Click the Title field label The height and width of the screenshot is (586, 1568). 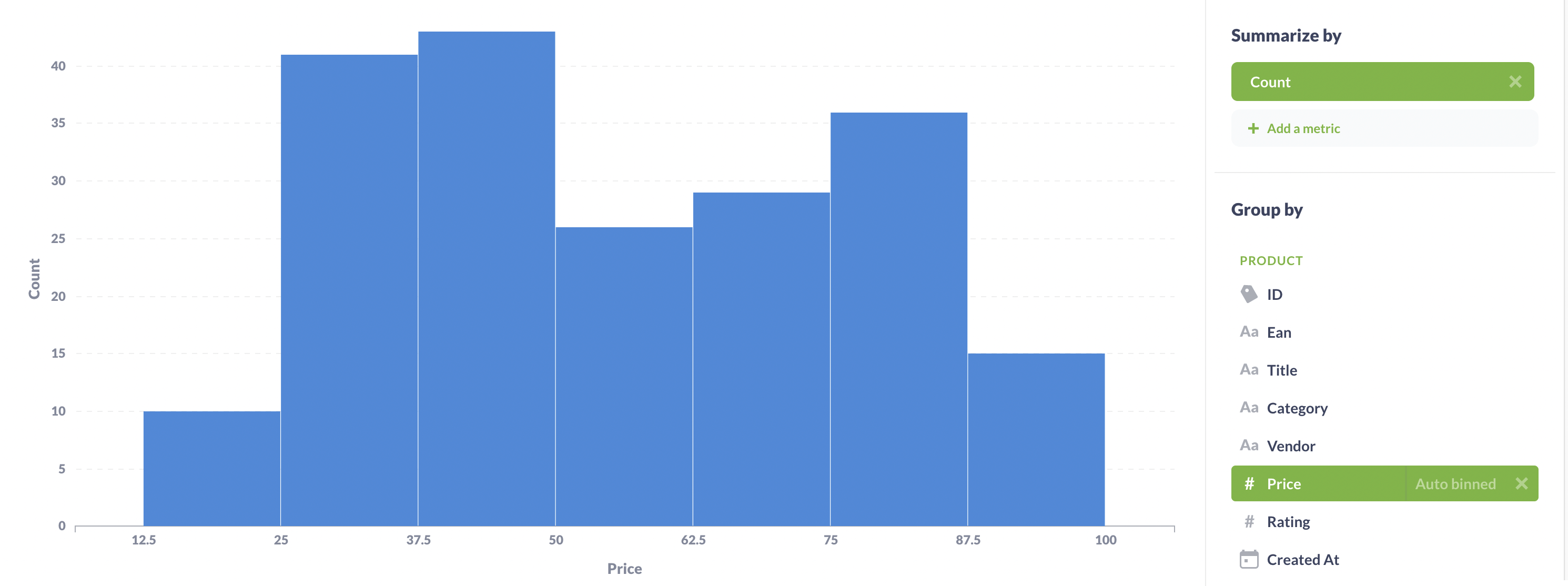tap(1282, 369)
